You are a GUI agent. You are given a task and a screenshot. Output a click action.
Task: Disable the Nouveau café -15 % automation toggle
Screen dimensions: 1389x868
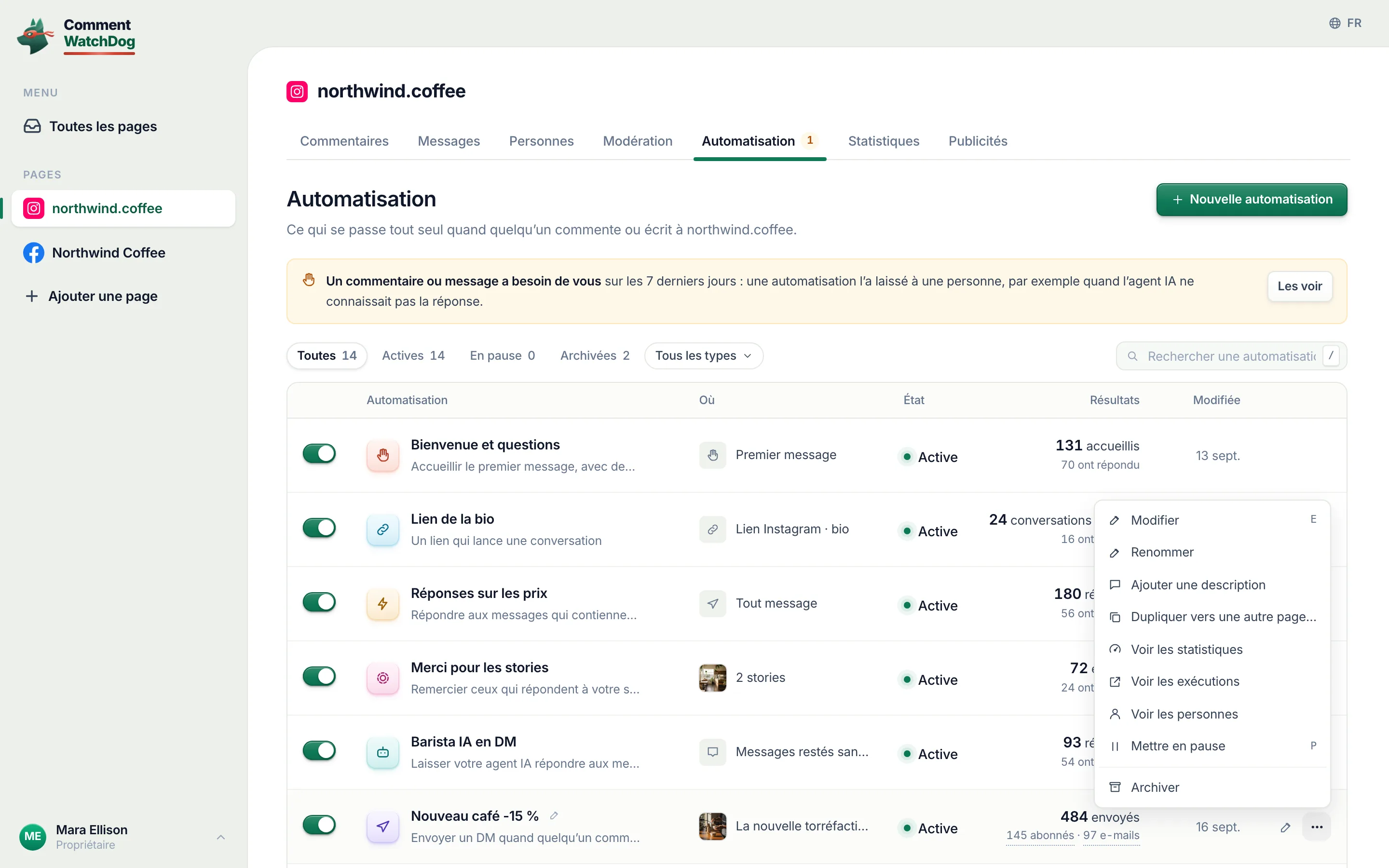319,825
